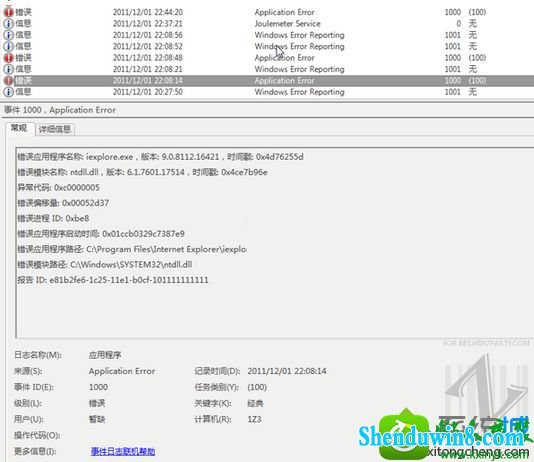Click error icon for 22:08:48 event
The height and width of the screenshot is (462, 534).
pos(9,58)
